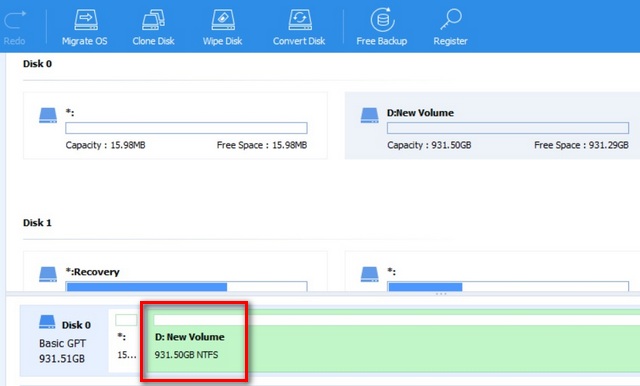Select the small *: block in disk map
This screenshot has width=640, height=386.
click(x=126, y=341)
